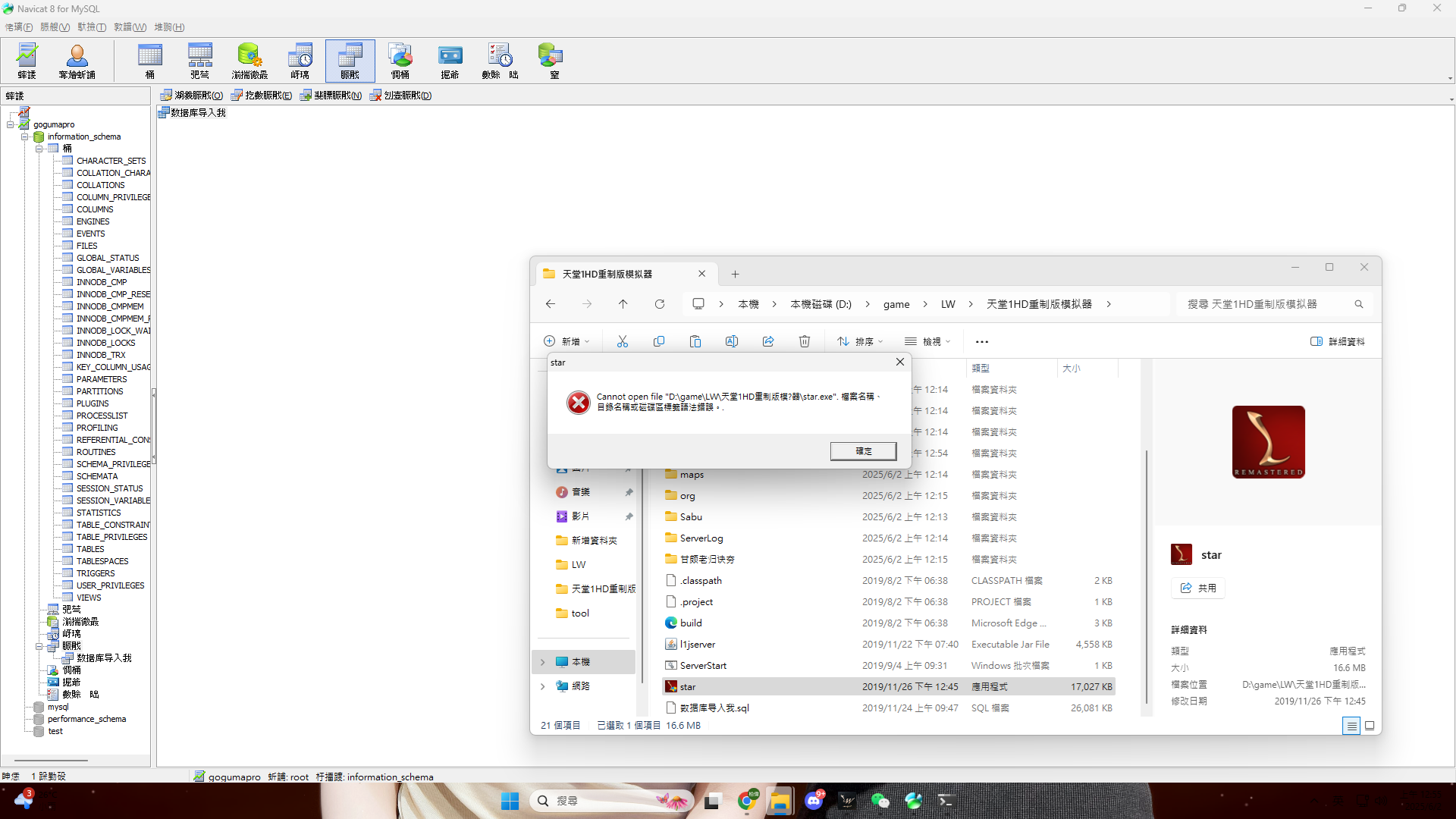Select the star application file row
The width and height of the screenshot is (1456, 819).
coord(888,687)
